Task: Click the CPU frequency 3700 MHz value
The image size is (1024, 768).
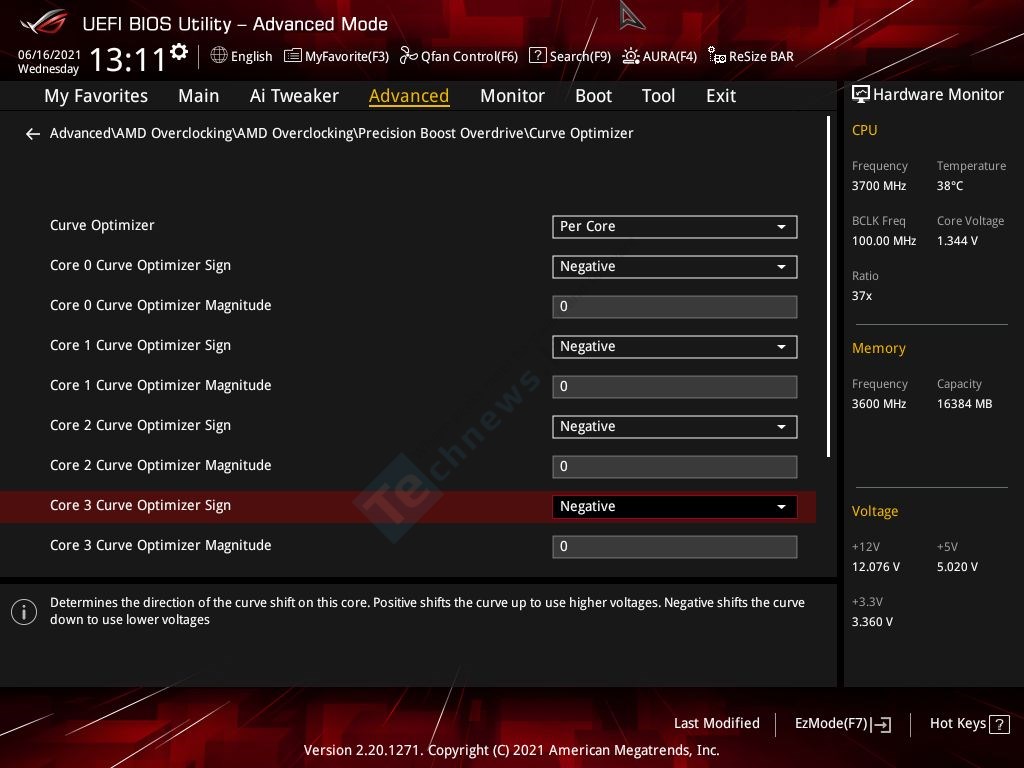Action: [878, 186]
